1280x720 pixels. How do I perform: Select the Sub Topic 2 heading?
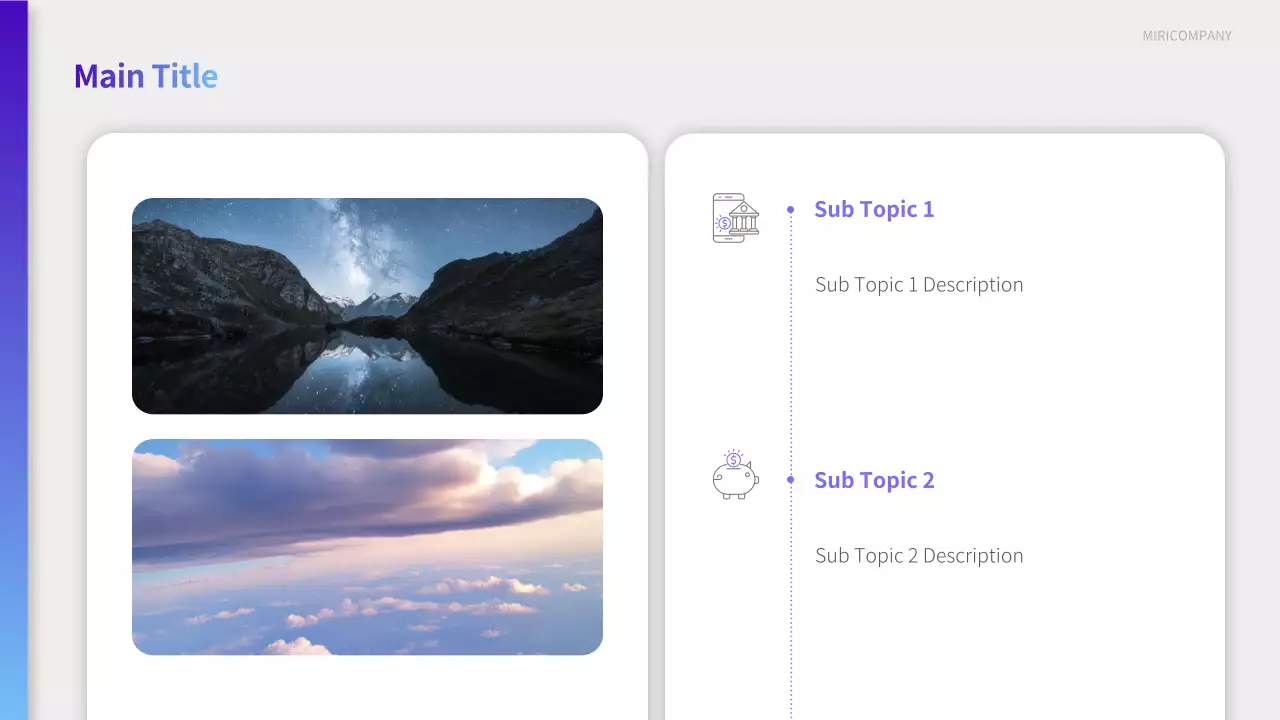point(874,480)
